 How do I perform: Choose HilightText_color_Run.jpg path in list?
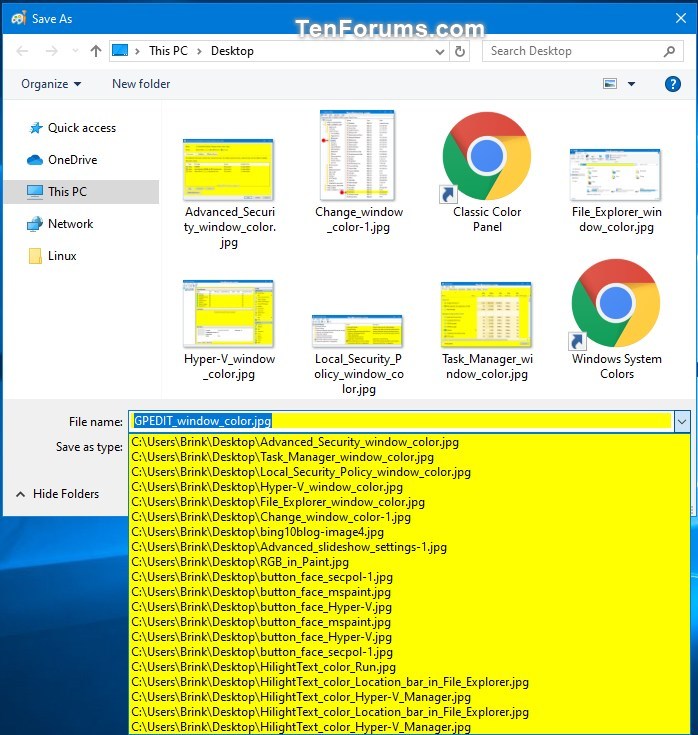coord(409,667)
